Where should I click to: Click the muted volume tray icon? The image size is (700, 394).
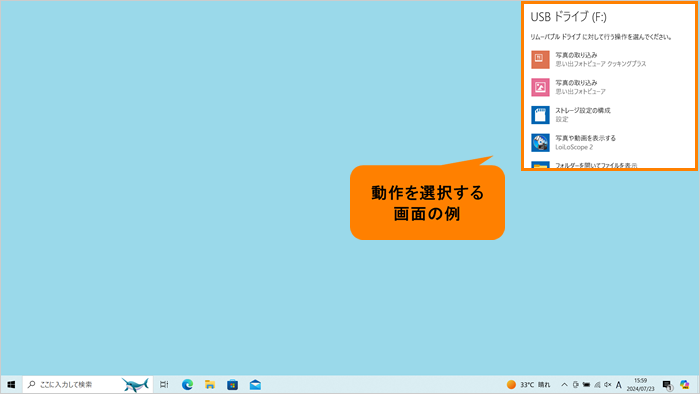point(608,384)
